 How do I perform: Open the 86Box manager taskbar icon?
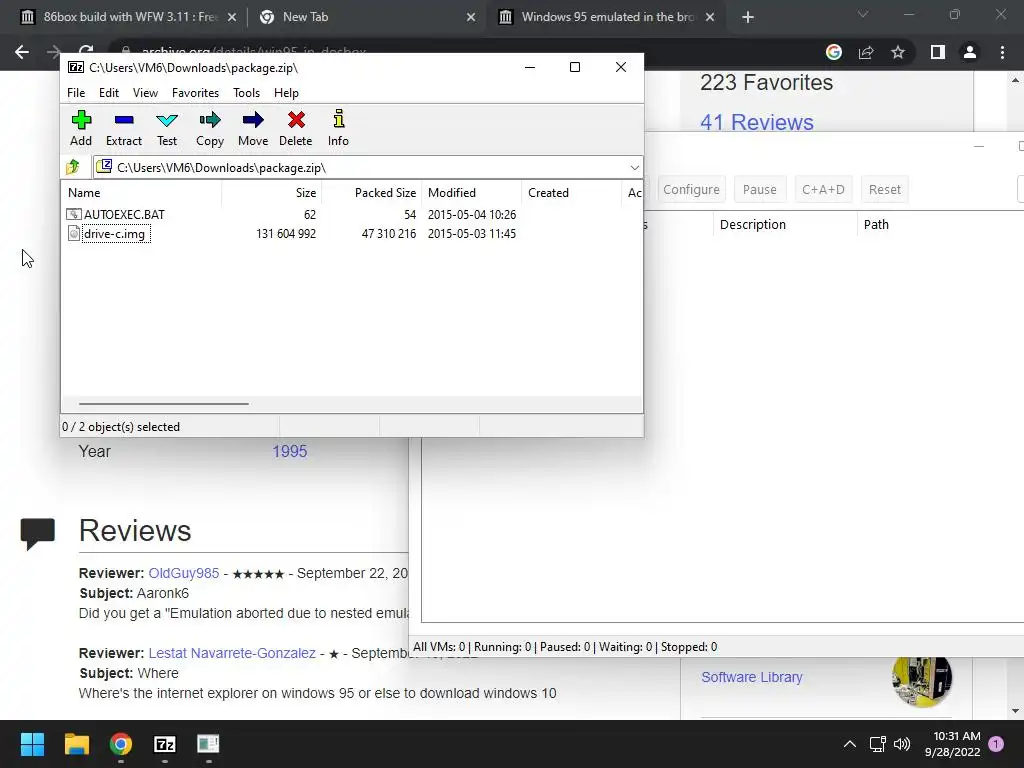208,744
